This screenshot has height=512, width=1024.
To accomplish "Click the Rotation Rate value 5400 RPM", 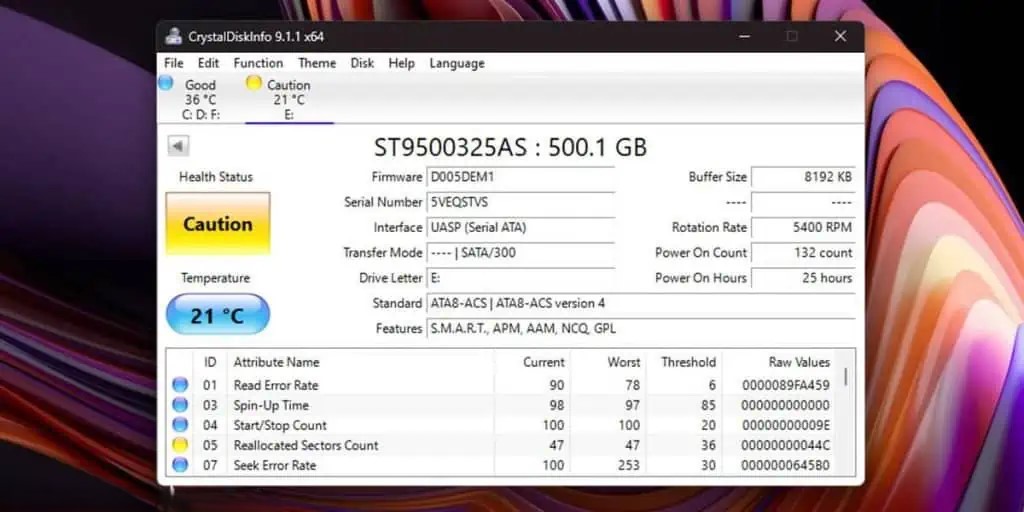I will 803,227.
